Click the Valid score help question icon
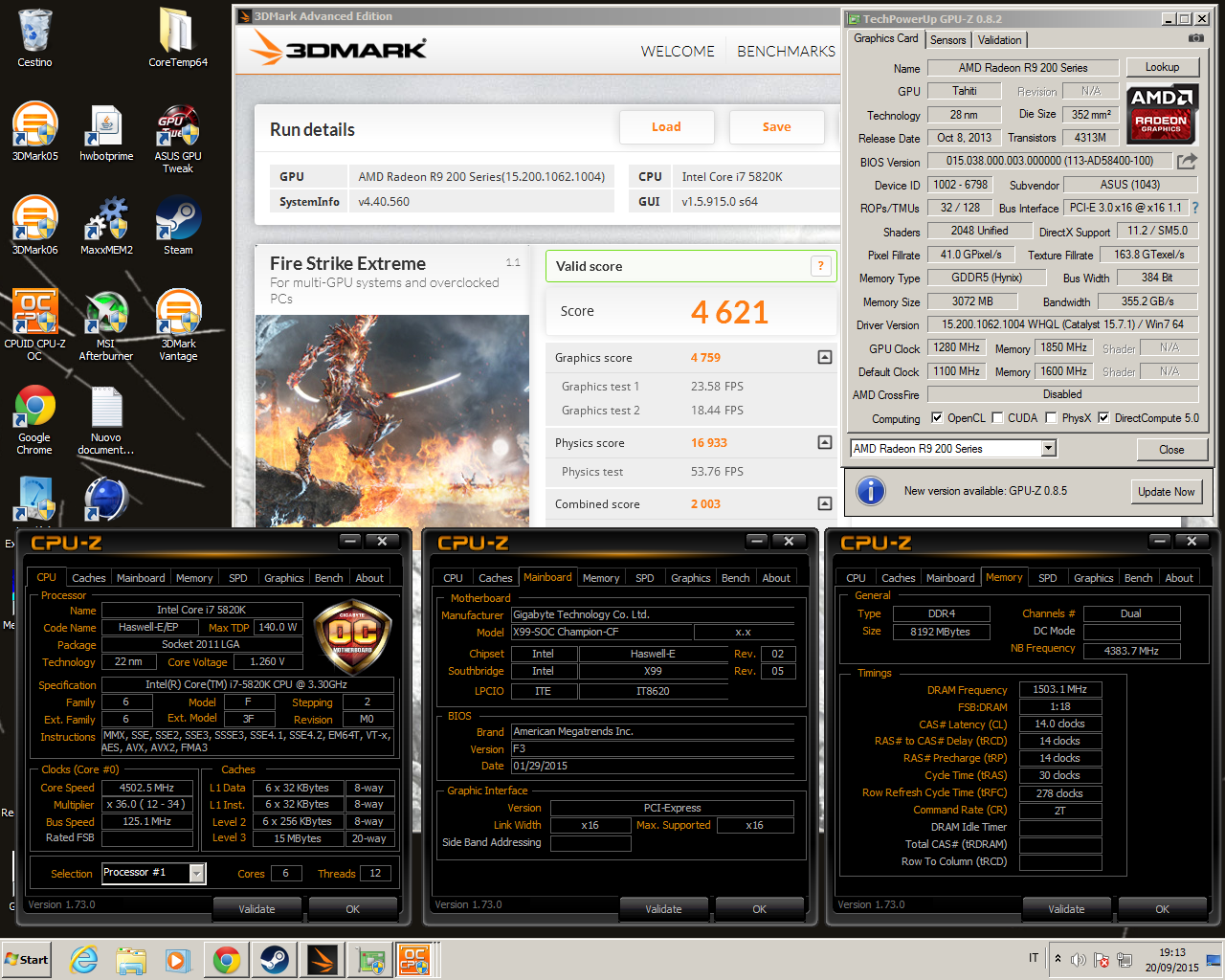This screenshot has height=980, width=1225. pos(820,266)
